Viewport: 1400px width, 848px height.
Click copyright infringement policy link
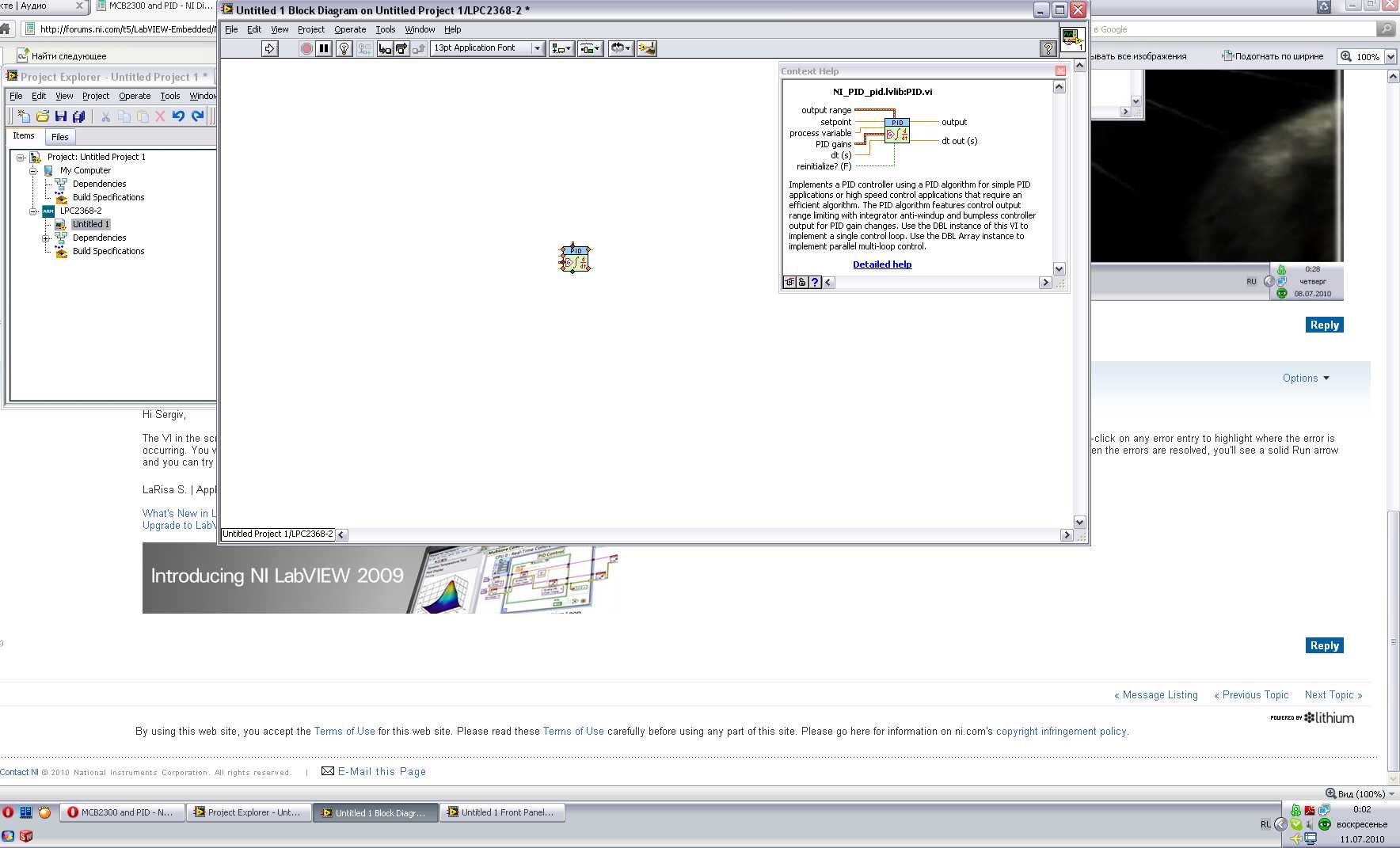(x=1061, y=732)
